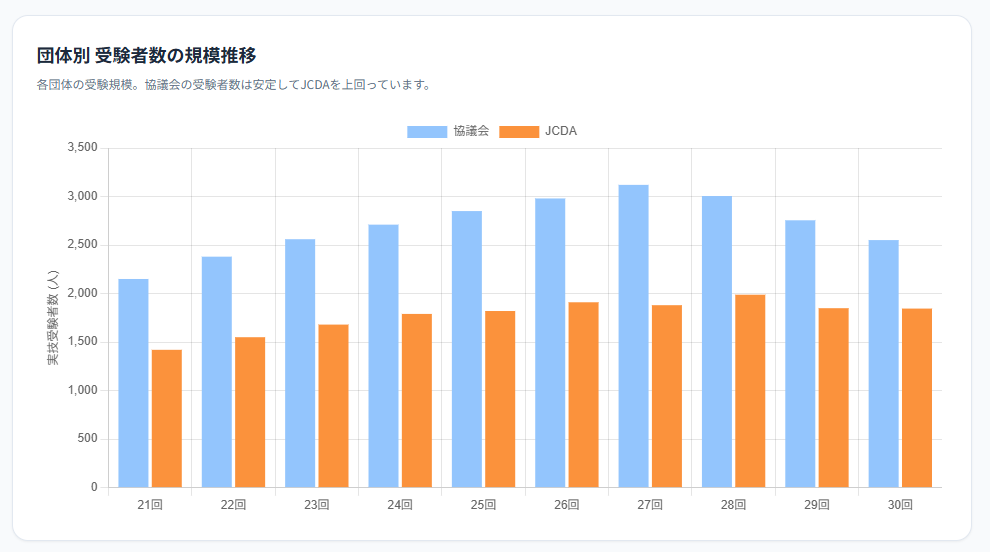Click the 3,500 y-axis tick label

point(82,148)
